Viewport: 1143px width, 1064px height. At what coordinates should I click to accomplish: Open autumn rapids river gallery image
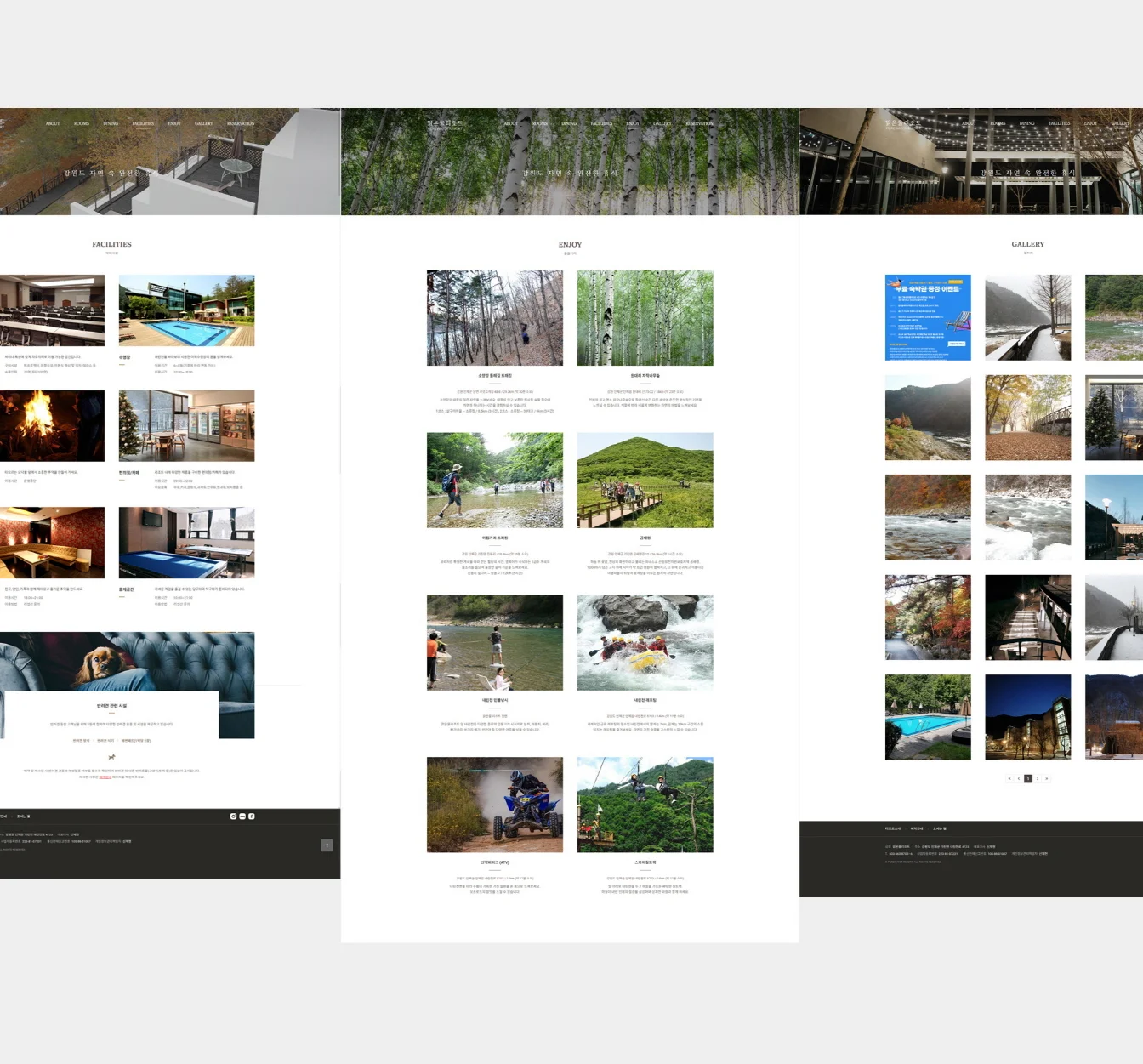[928, 517]
